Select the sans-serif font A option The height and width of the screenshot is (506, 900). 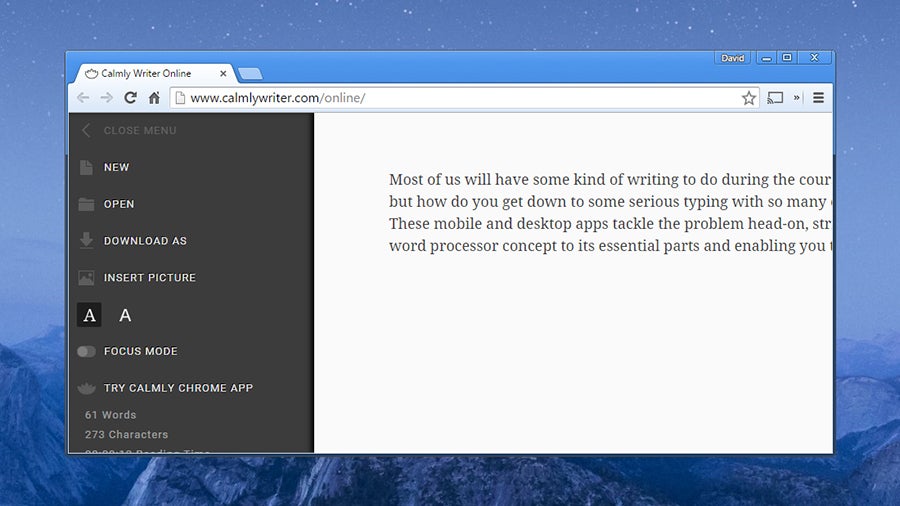pyautogui.click(x=125, y=315)
